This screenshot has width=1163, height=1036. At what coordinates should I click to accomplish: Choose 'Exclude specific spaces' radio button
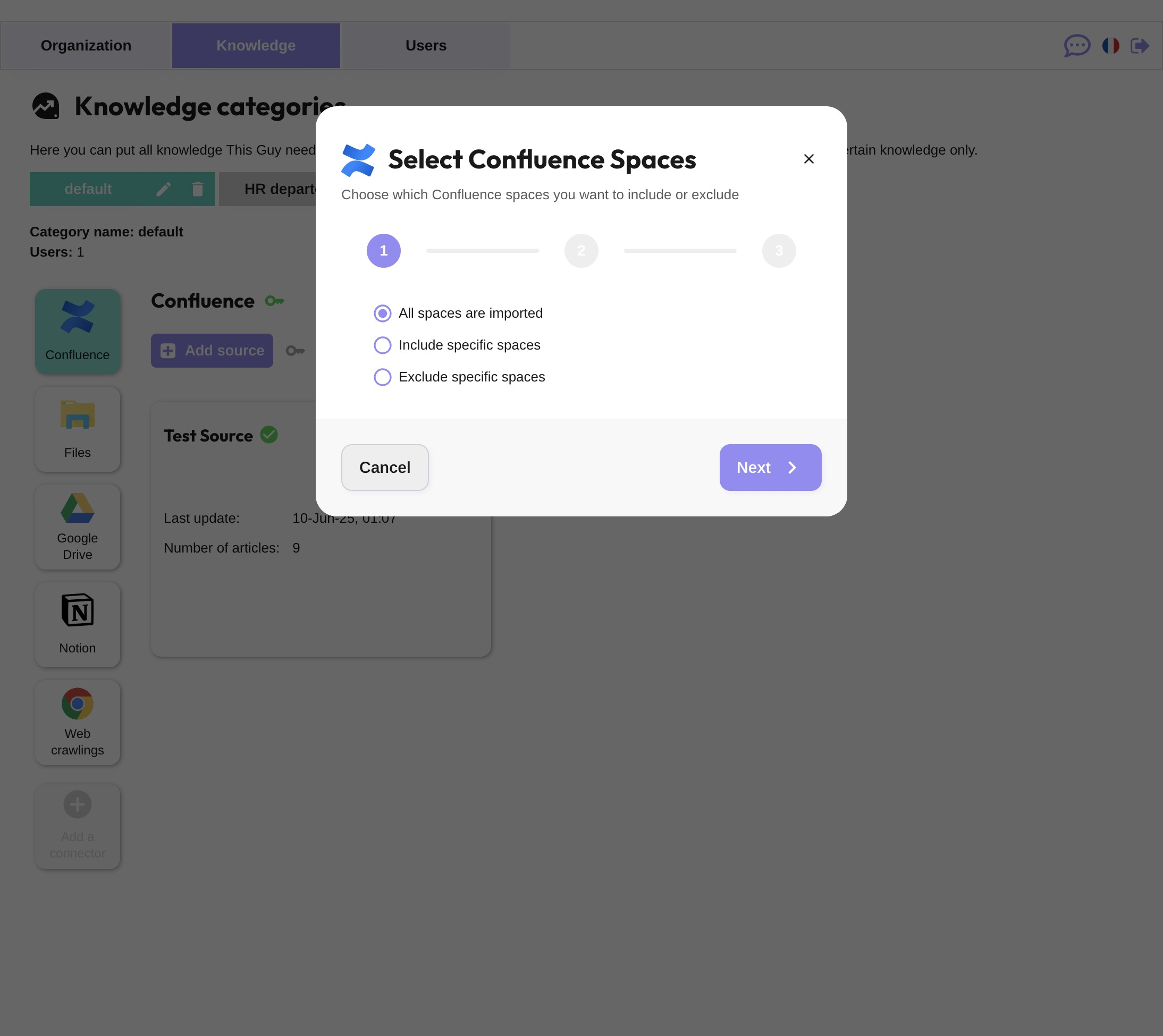pos(383,377)
